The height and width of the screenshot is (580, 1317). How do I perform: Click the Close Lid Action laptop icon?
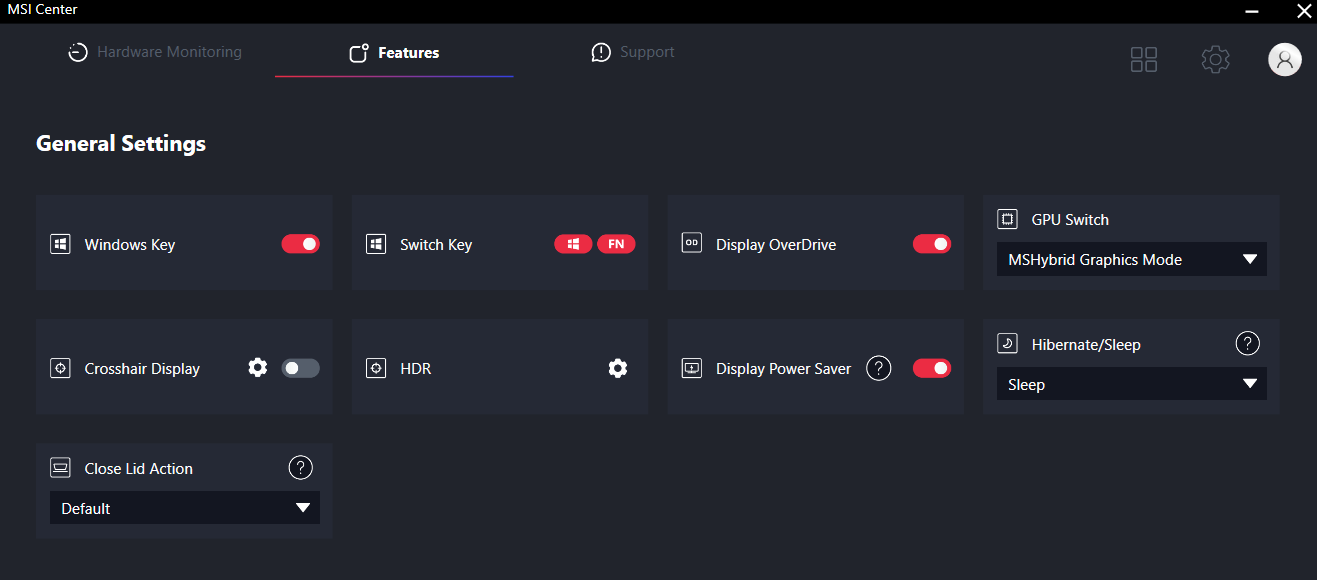(61, 468)
